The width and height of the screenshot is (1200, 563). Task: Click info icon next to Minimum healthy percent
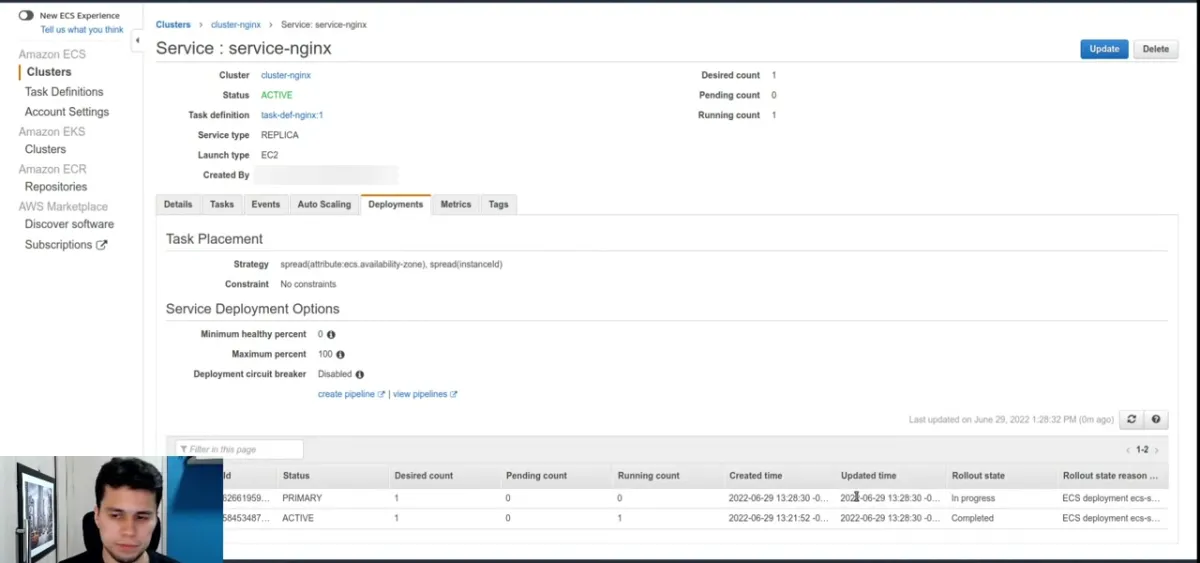331,335
